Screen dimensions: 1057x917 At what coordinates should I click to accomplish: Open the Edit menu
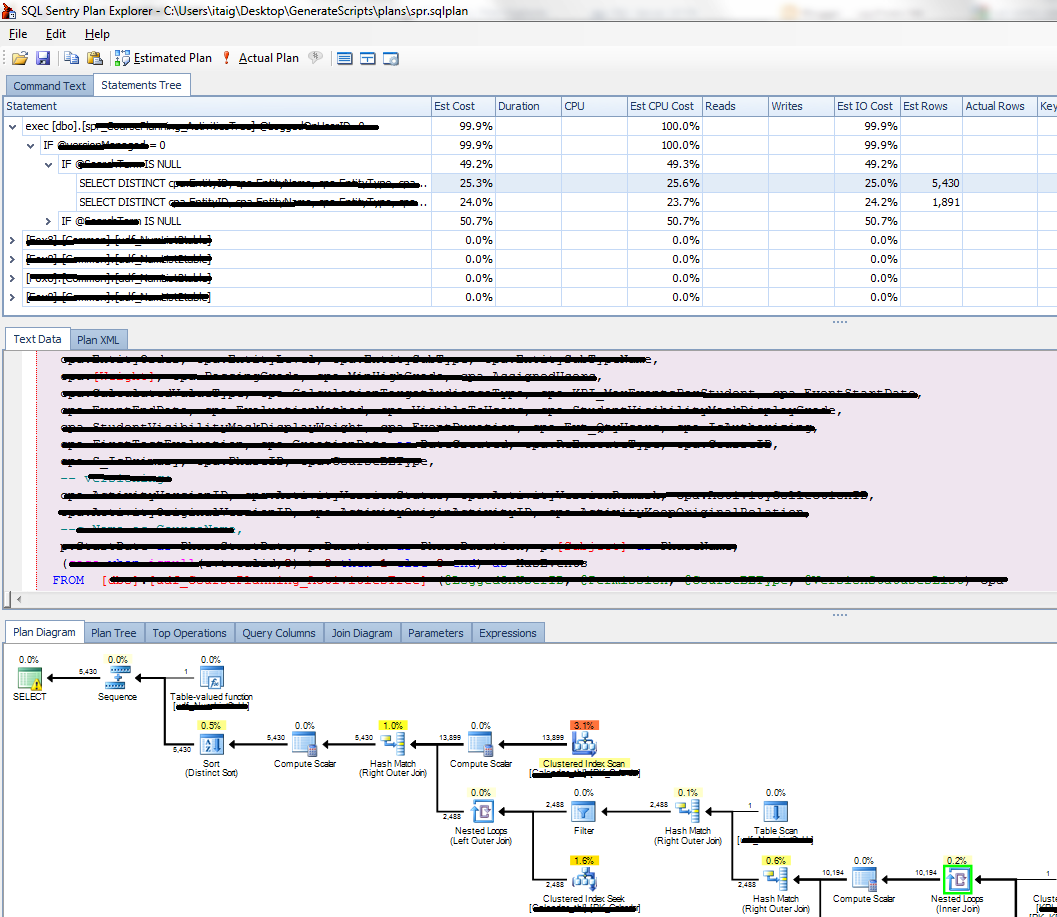(56, 34)
